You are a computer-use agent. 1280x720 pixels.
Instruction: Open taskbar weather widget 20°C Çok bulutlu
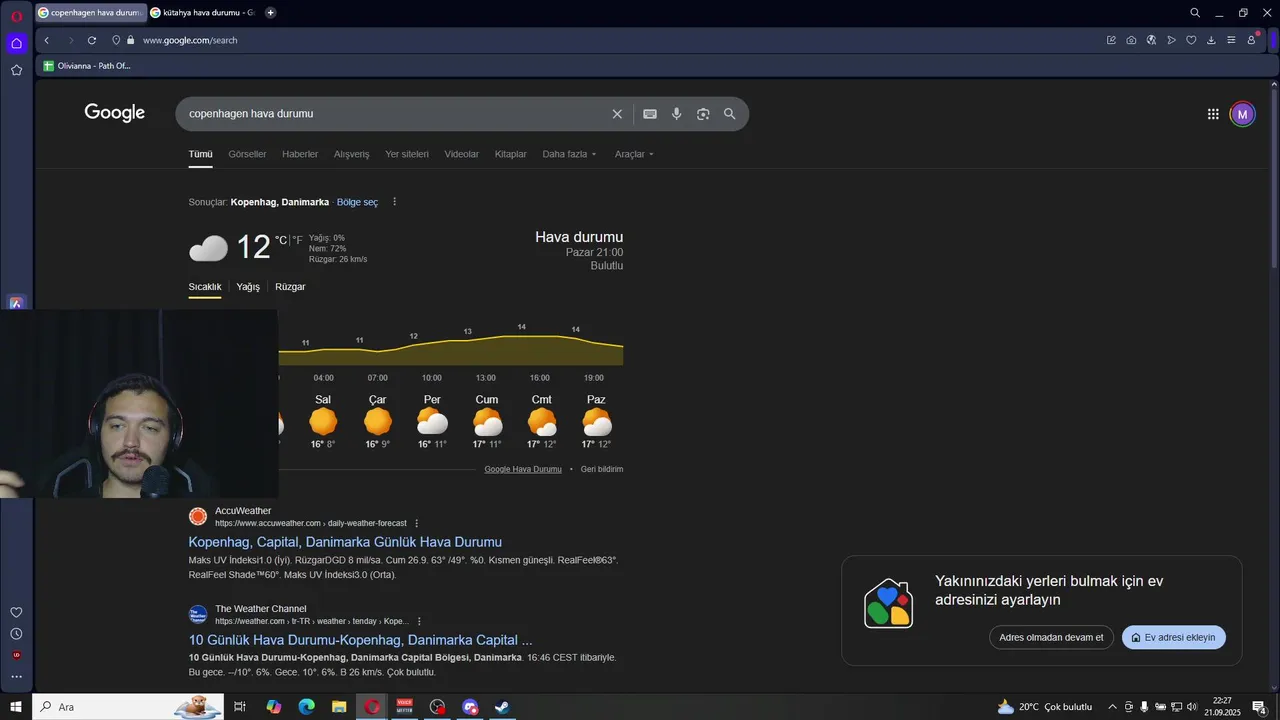click(x=1045, y=707)
